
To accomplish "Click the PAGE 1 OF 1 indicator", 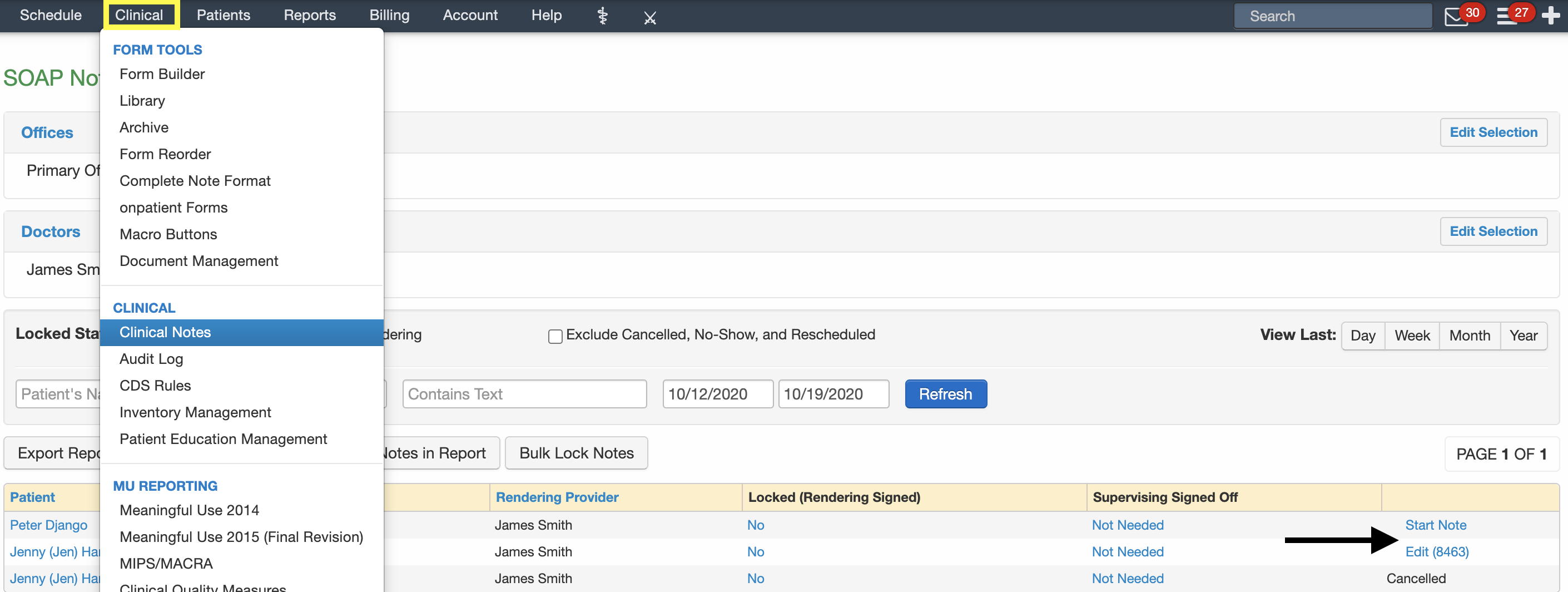I will coord(1501,454).
